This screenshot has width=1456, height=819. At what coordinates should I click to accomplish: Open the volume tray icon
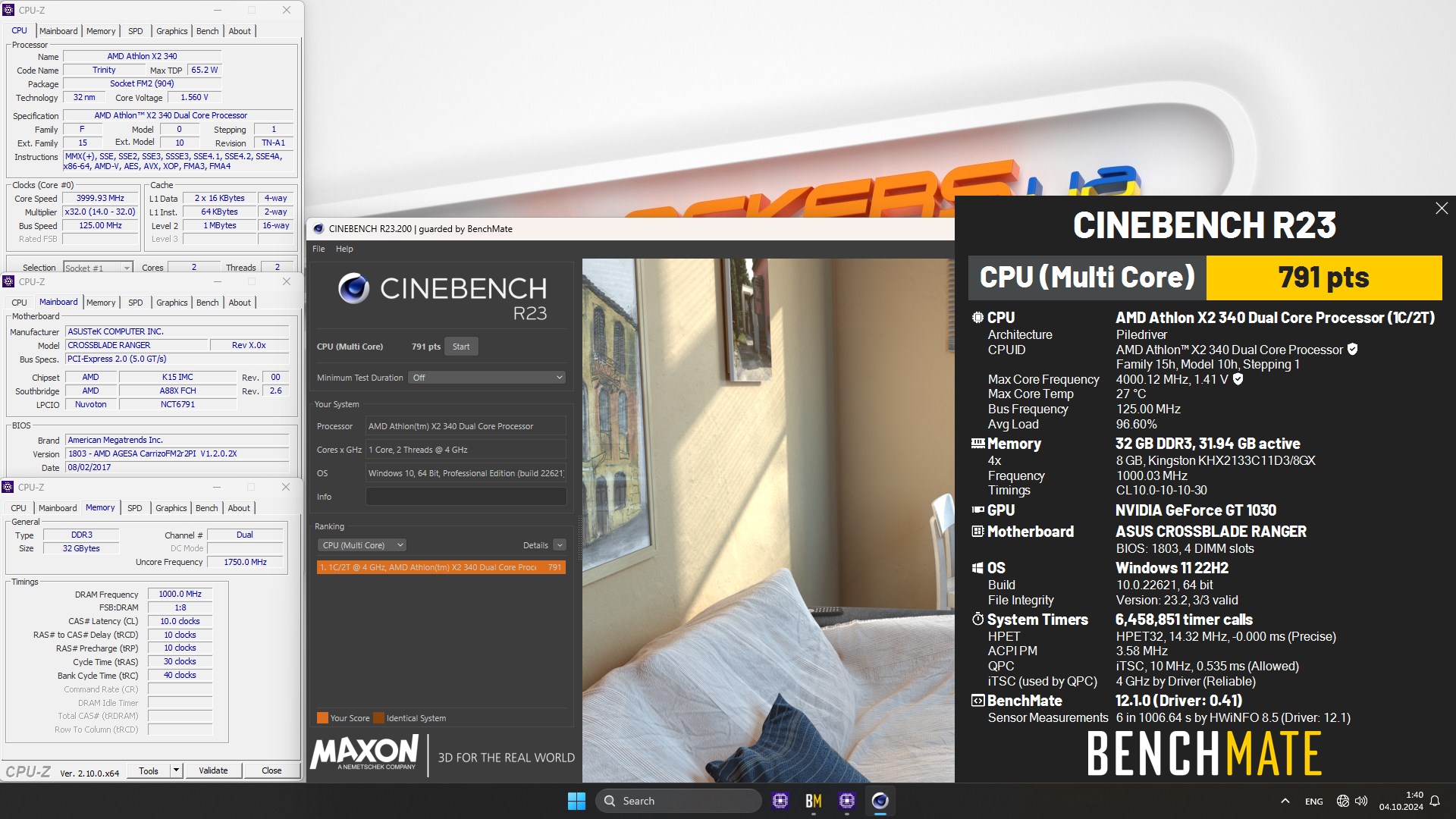click(1361, 801)
